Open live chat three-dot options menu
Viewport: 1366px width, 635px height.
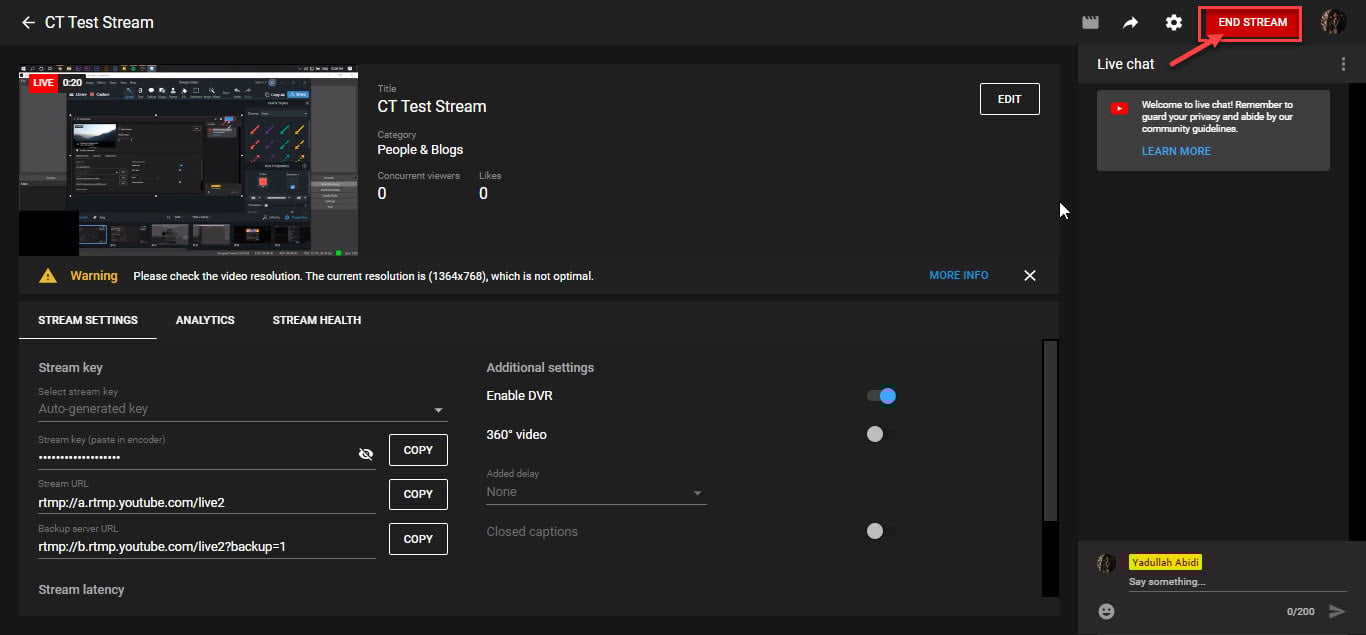tap(1343, 64)
